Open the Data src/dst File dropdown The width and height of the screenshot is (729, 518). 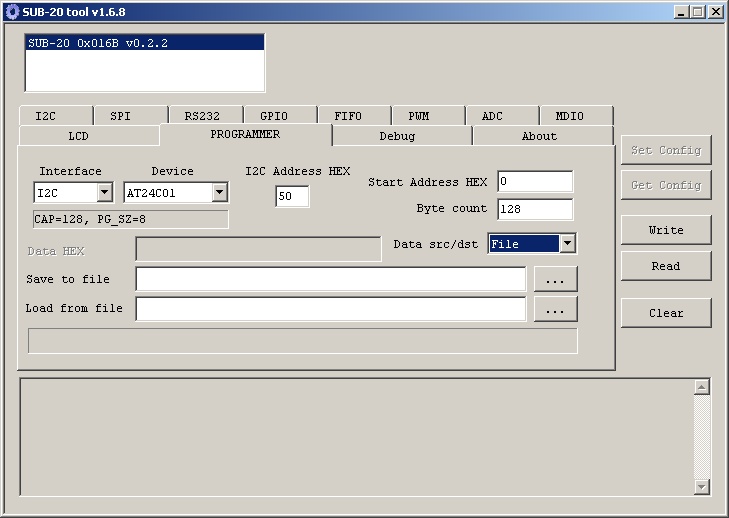click(x=567, y=244)
